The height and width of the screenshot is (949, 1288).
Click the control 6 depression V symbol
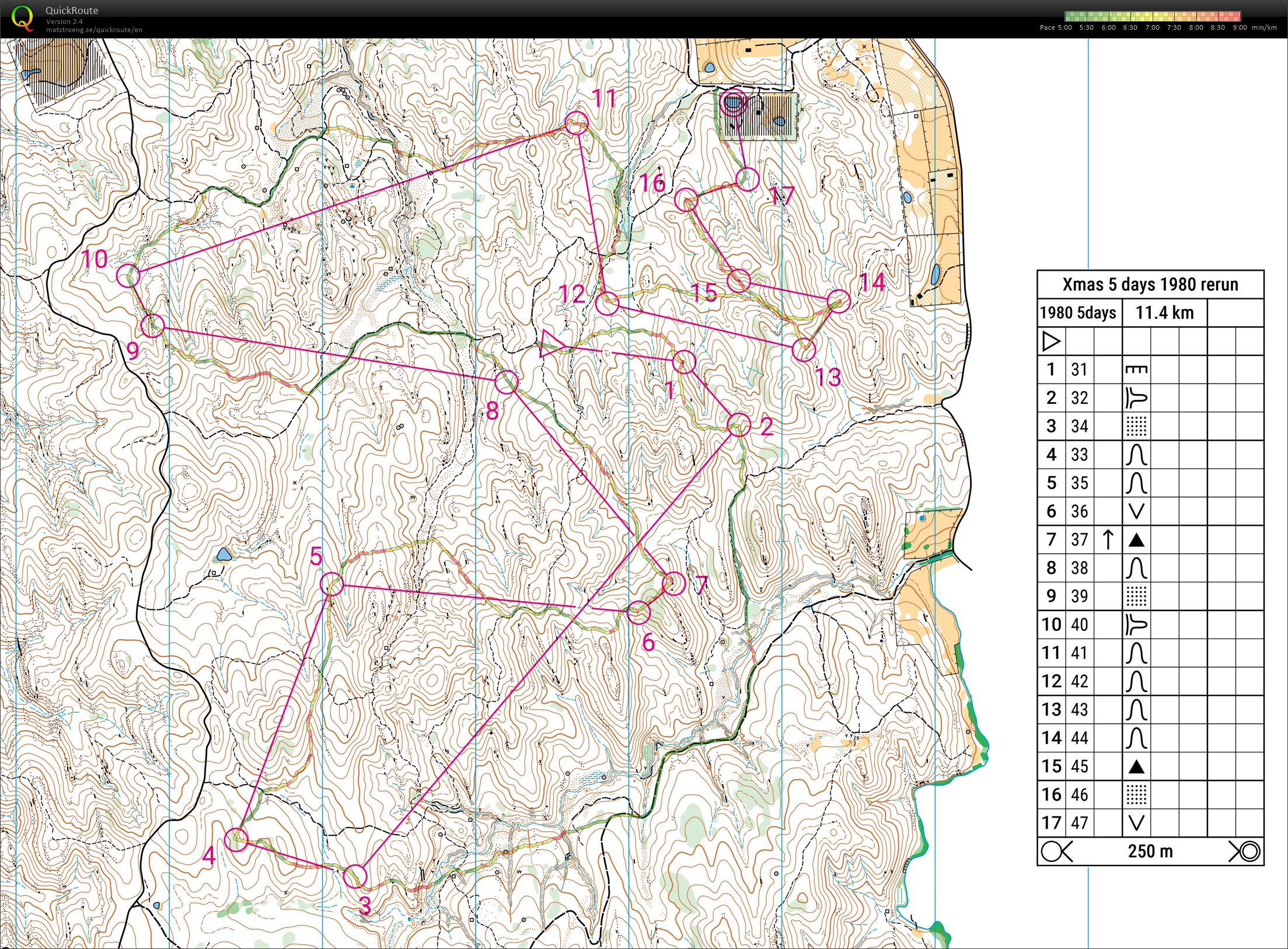[1136, 511]
